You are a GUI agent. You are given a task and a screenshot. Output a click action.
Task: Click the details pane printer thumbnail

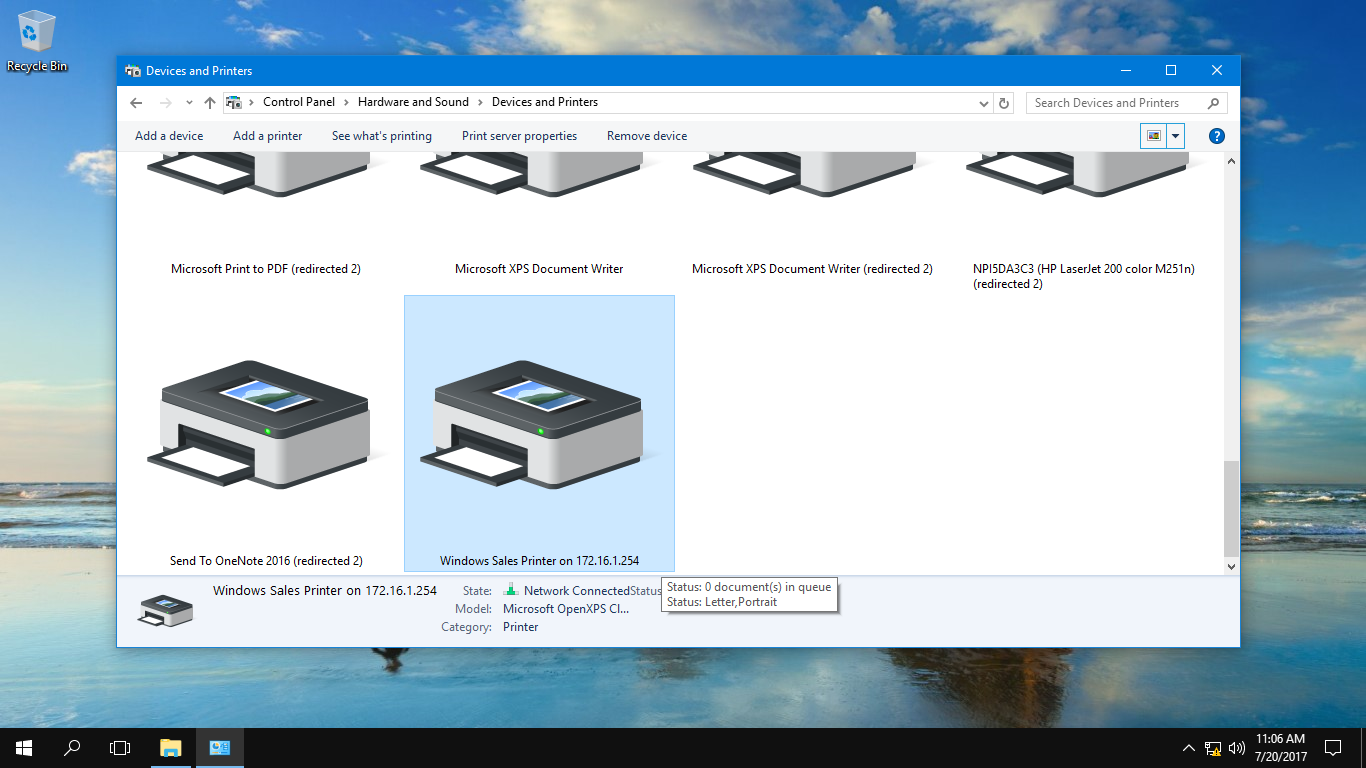tap(166, 610)
